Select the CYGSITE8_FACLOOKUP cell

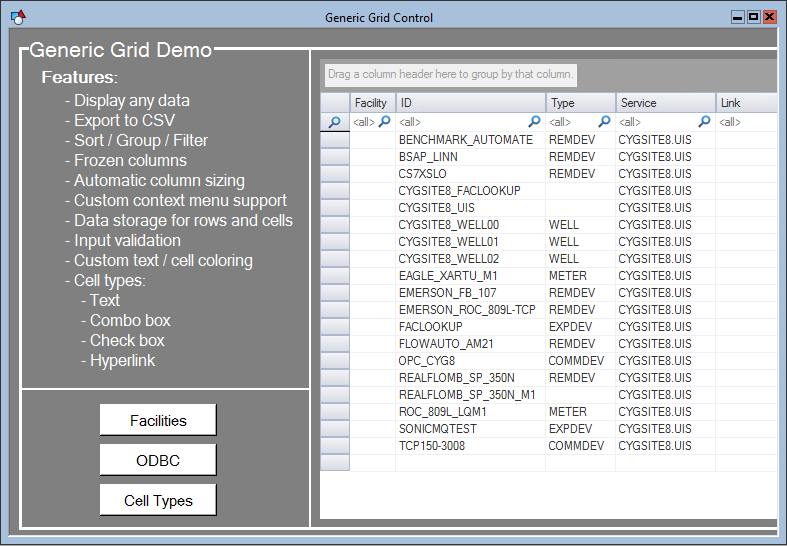pos(470,191)
